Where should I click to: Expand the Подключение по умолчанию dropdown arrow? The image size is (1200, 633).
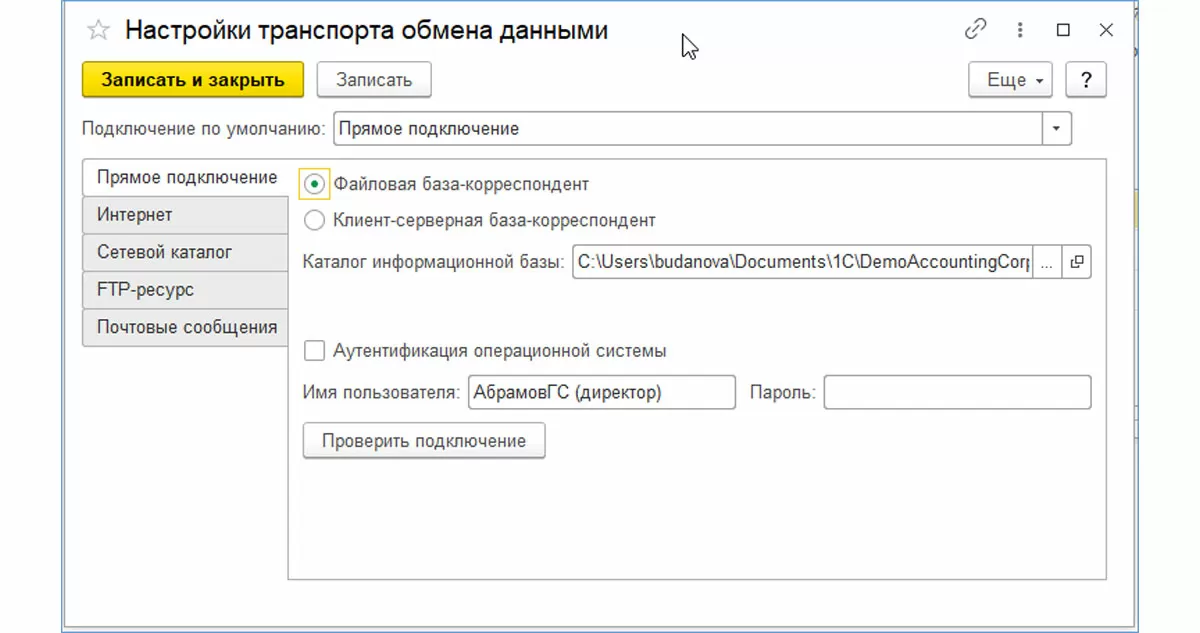tap(1057, 129)
